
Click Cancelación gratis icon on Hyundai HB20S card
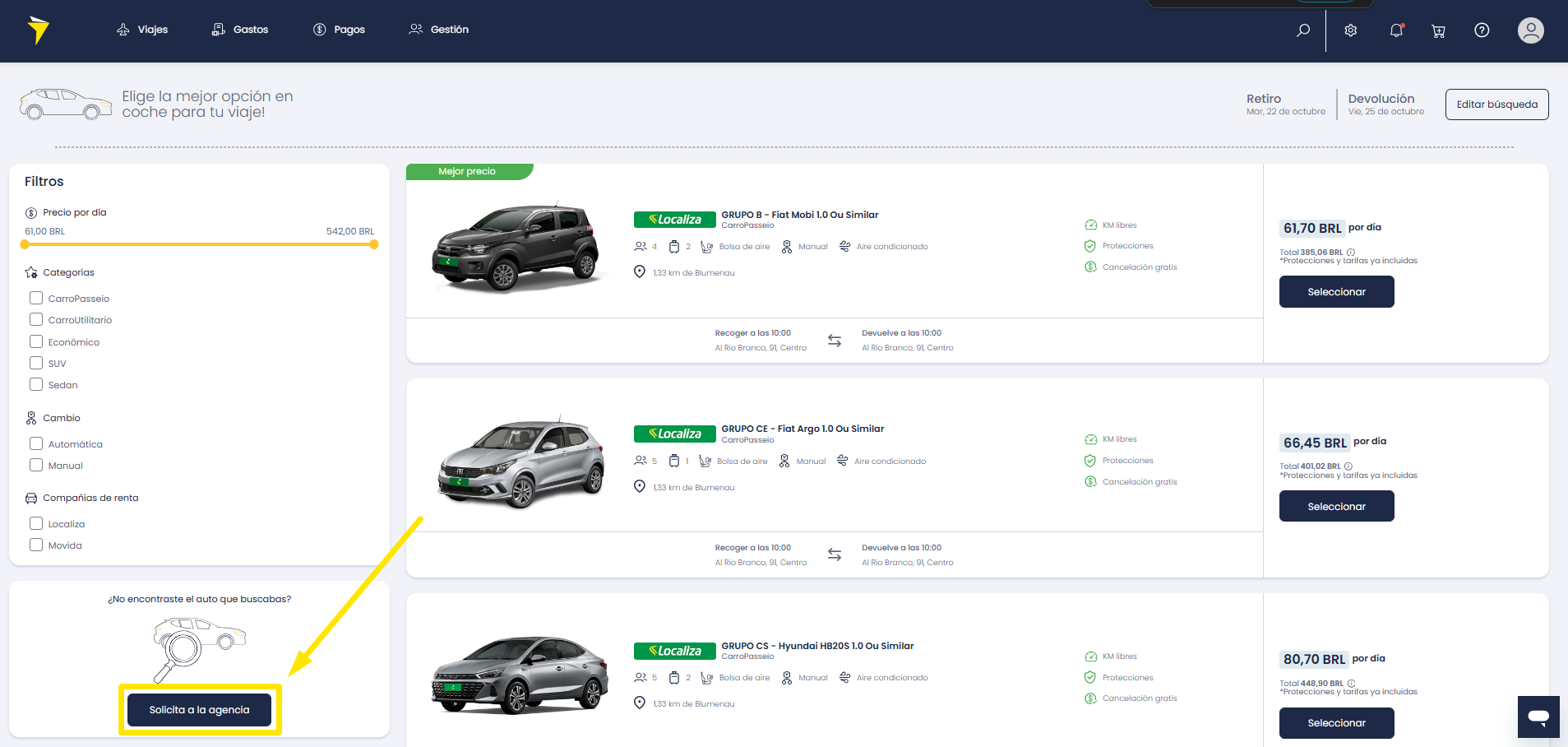tap(1090, 698)
